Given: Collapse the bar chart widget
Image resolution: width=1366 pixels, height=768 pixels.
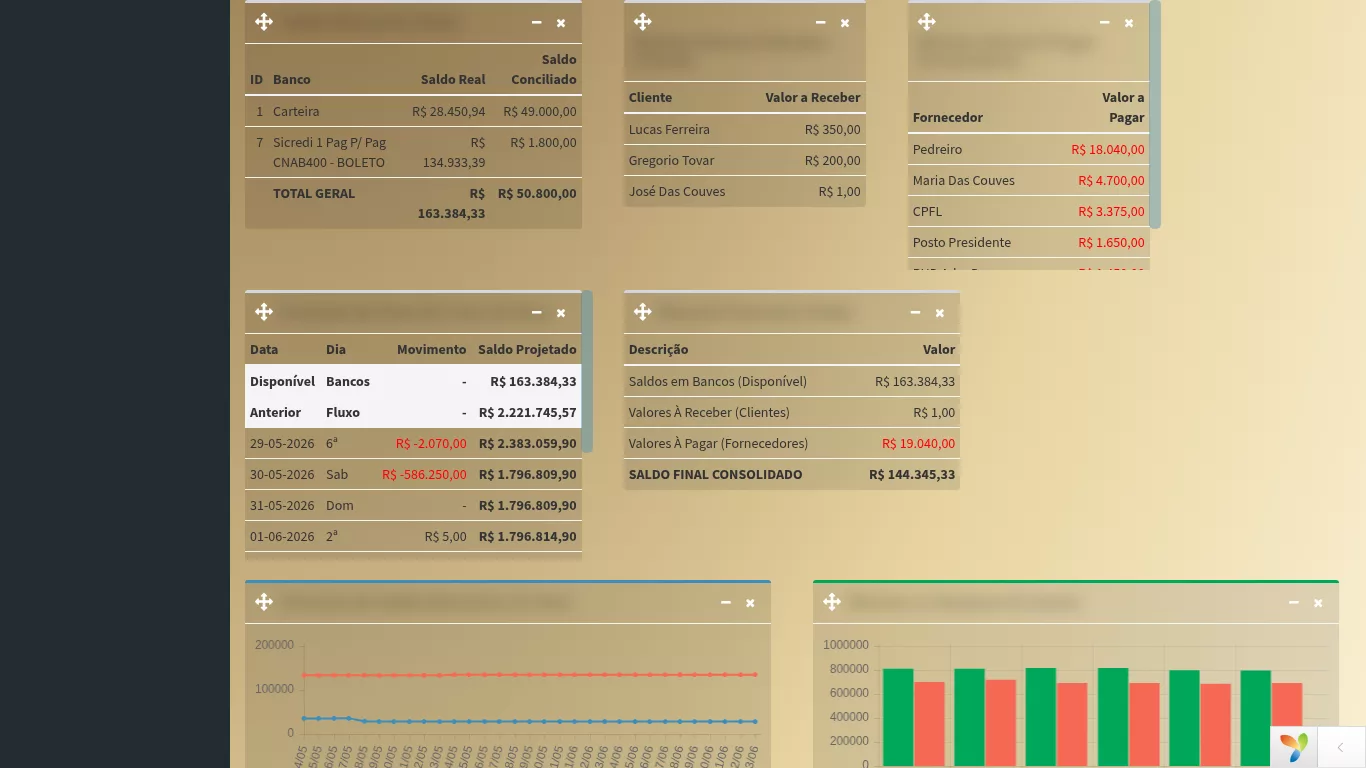Looking at the screenshot, I should click(x=1294, y=602).
